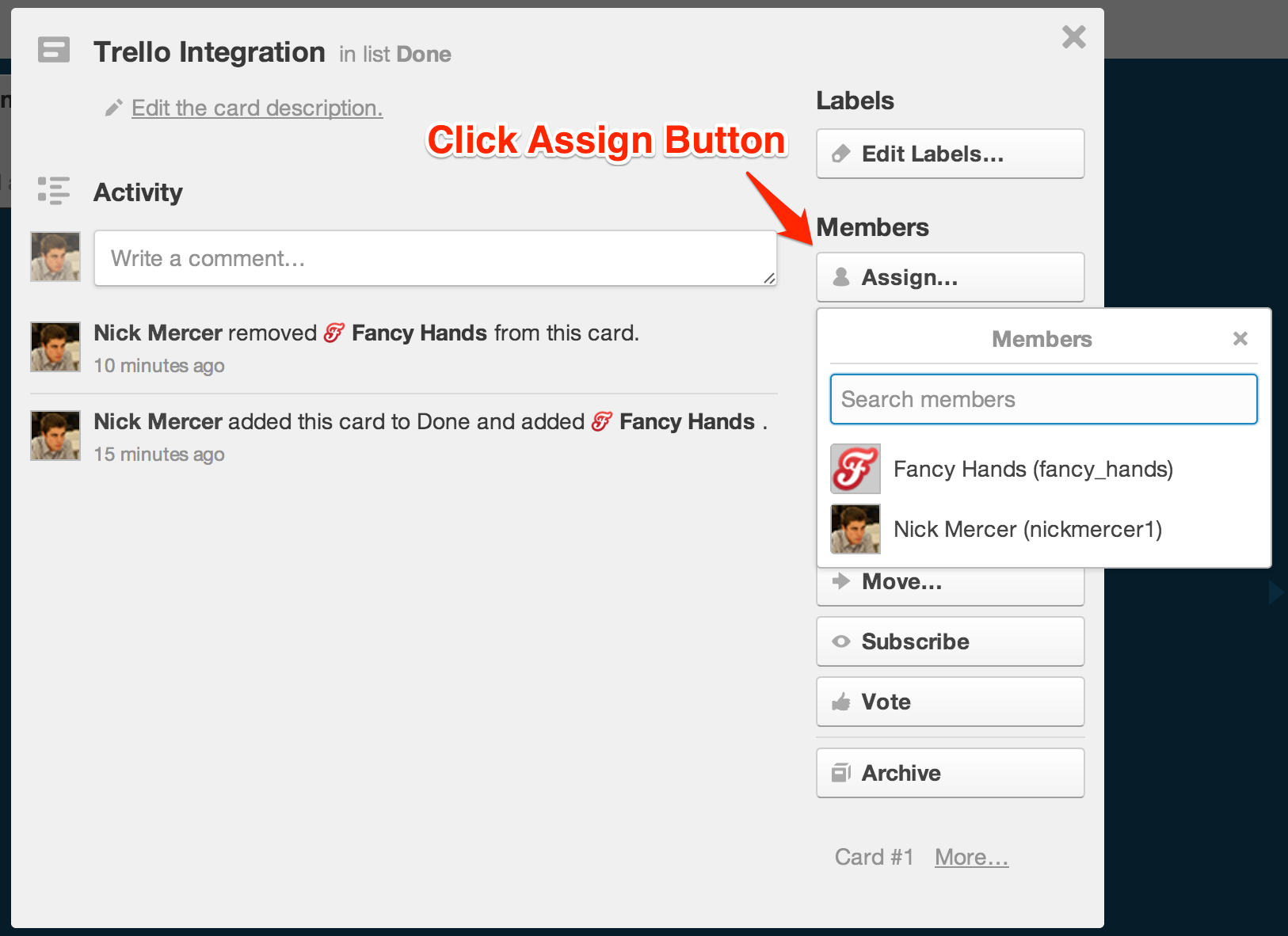Click the Search members field
The image size is (1288, 936).
pyautogui.click(x=1043, y=399)
